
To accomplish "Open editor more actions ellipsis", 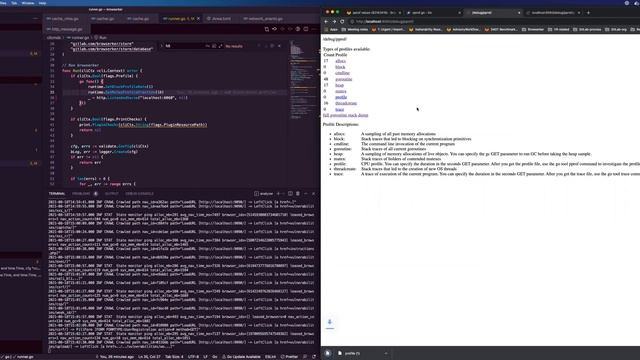I will pos(313,29).
